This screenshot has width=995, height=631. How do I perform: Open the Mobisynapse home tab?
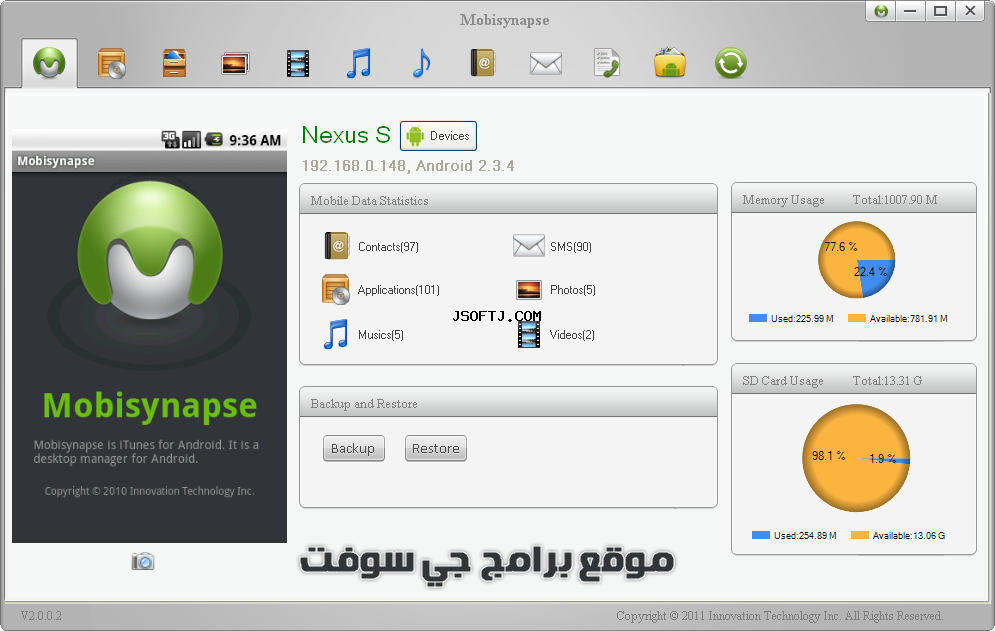(x=49, y=63)
